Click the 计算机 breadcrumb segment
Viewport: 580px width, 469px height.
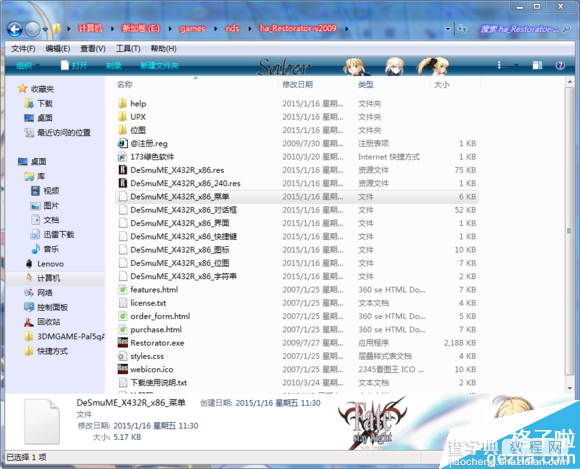click(x=90, y=28)
